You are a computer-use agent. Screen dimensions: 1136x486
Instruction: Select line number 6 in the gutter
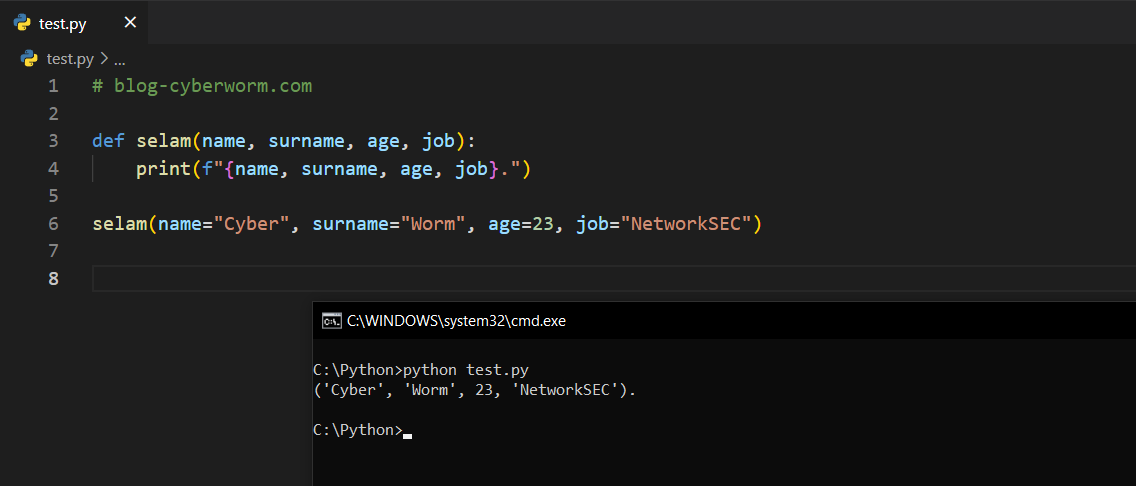52,223
